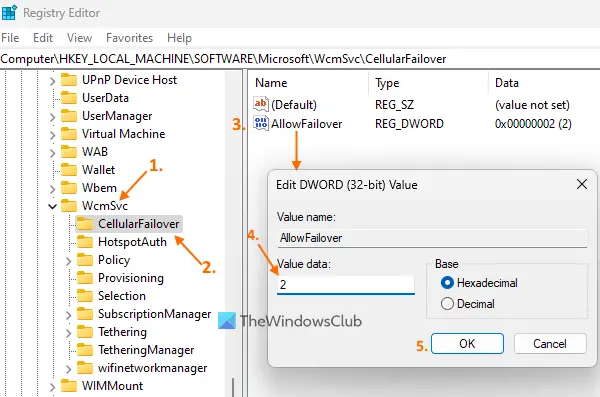Click the Registry Editor app icon
Screen dimensions: 600x397
(9, 12)
